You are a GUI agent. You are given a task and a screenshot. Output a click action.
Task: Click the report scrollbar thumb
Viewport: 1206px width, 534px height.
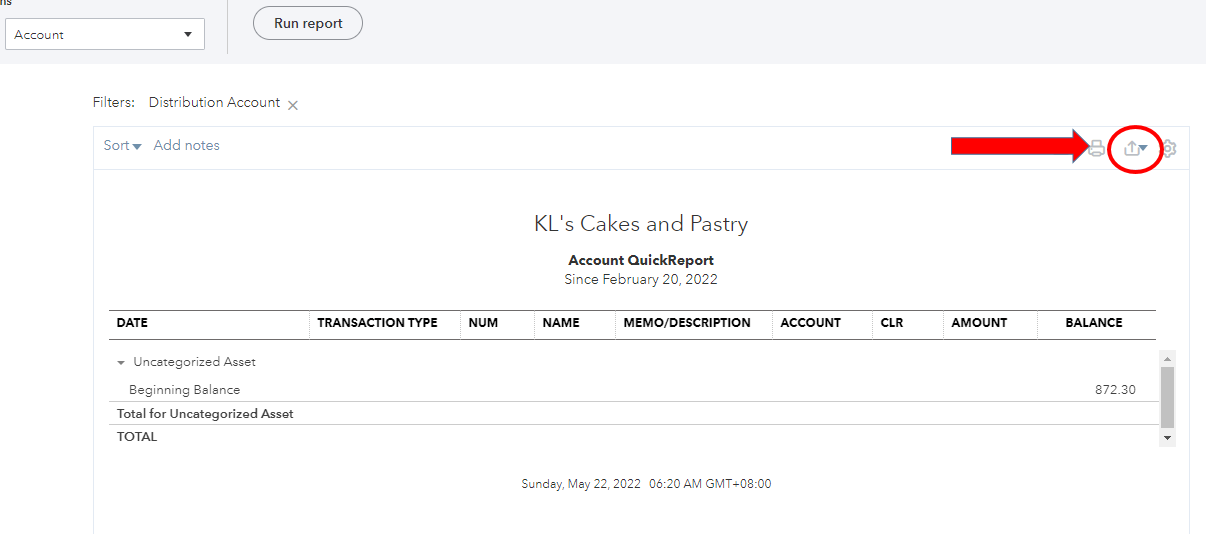point(1167,396)
